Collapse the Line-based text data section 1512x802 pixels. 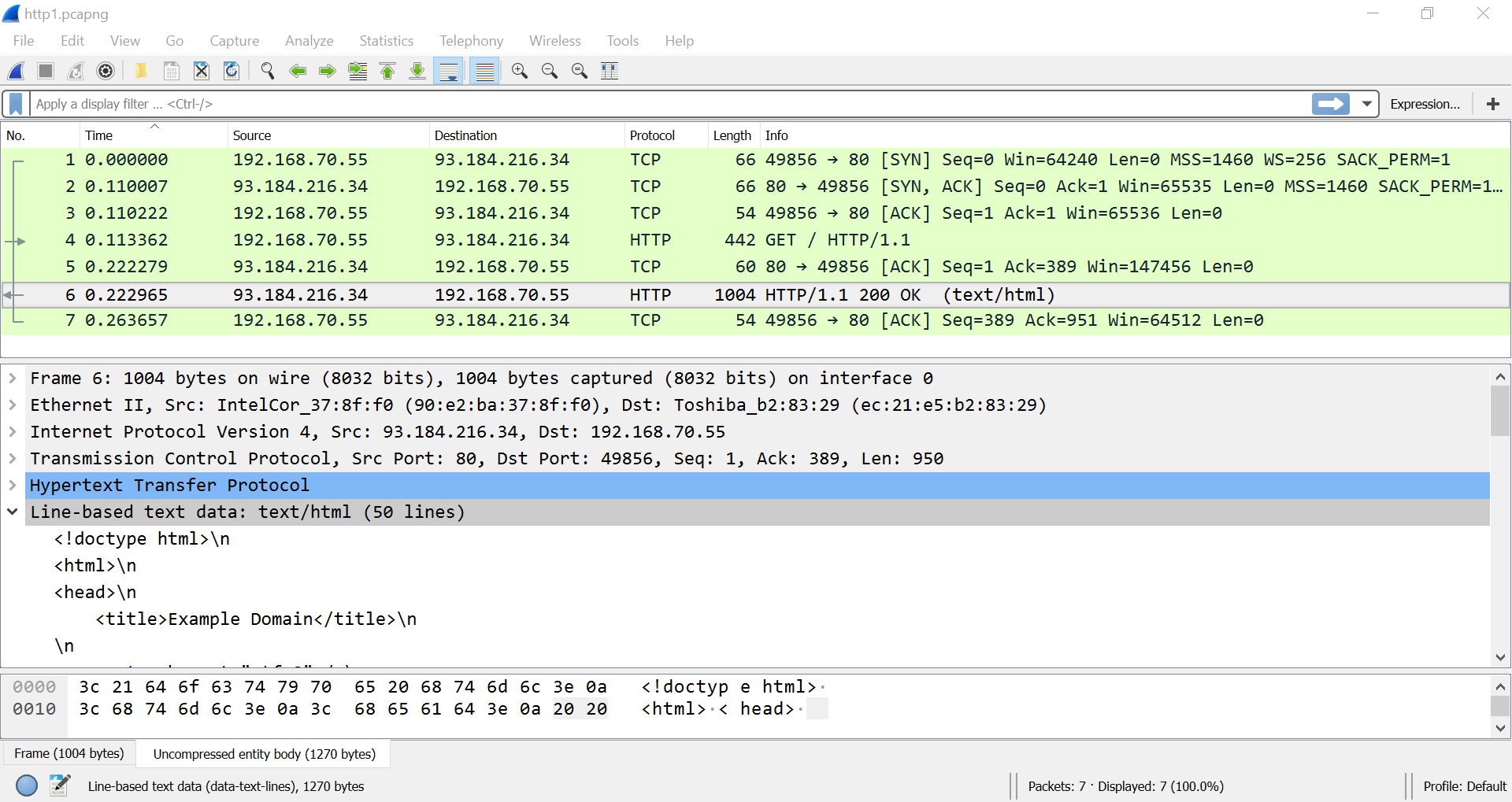click(13, 512)
